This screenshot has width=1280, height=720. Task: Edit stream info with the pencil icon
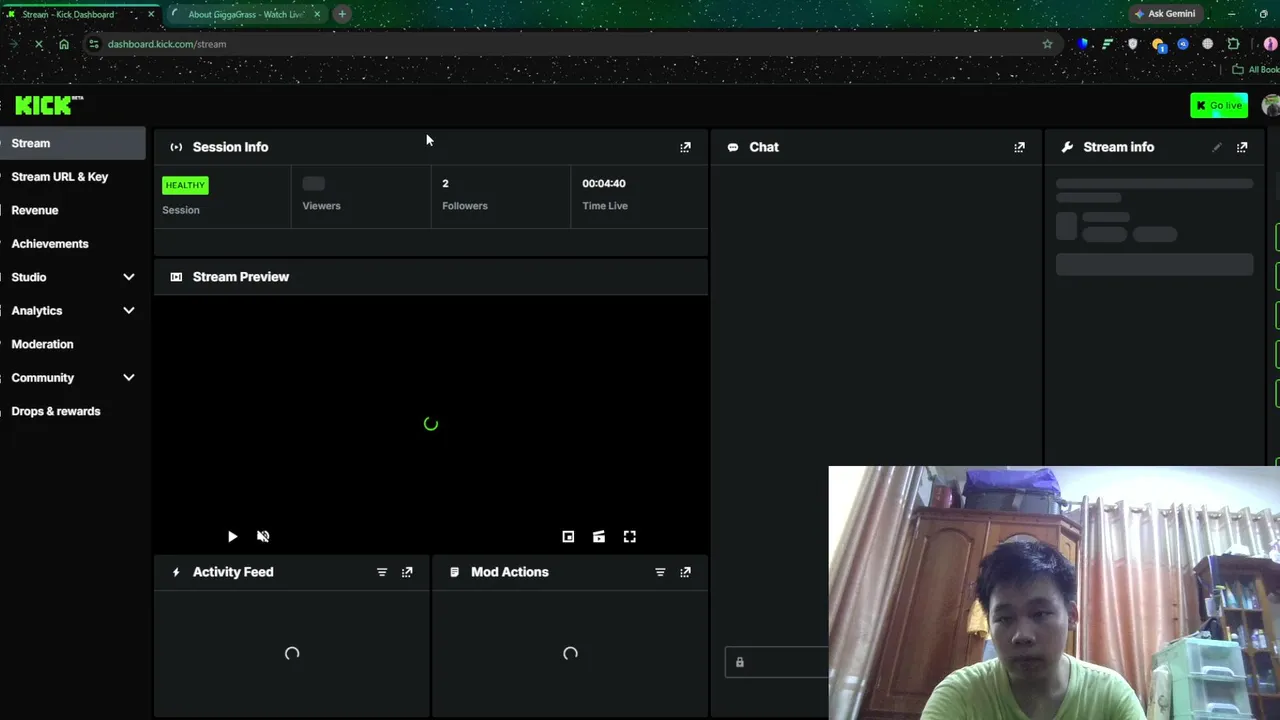coord(1217,147)
